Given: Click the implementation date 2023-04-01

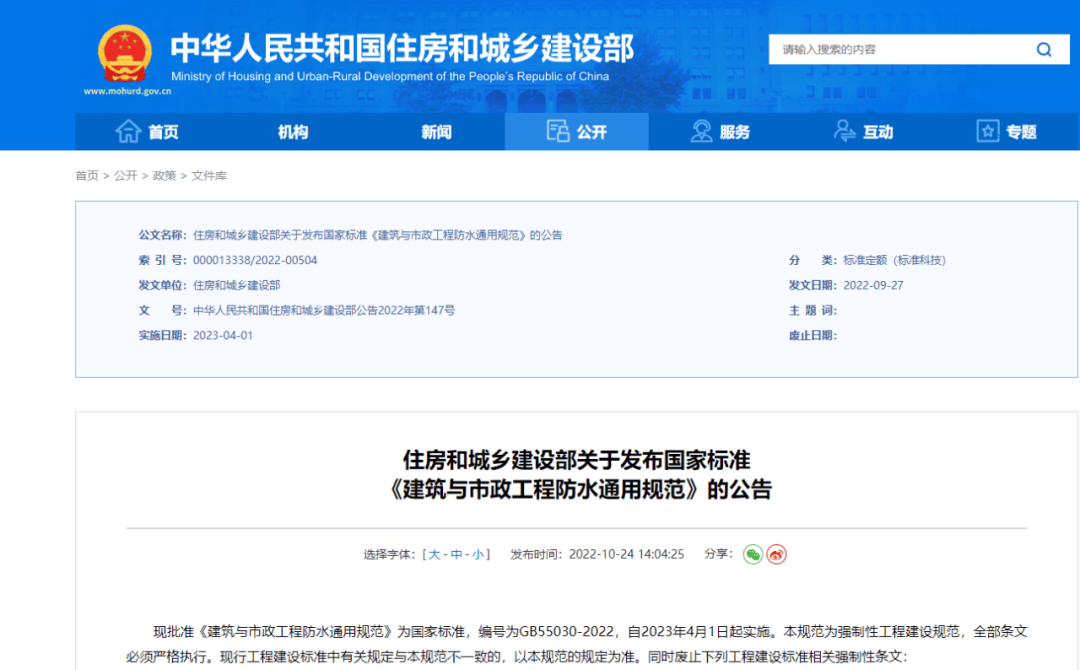Looking at the screenshot, I should (x=222, y=335).
